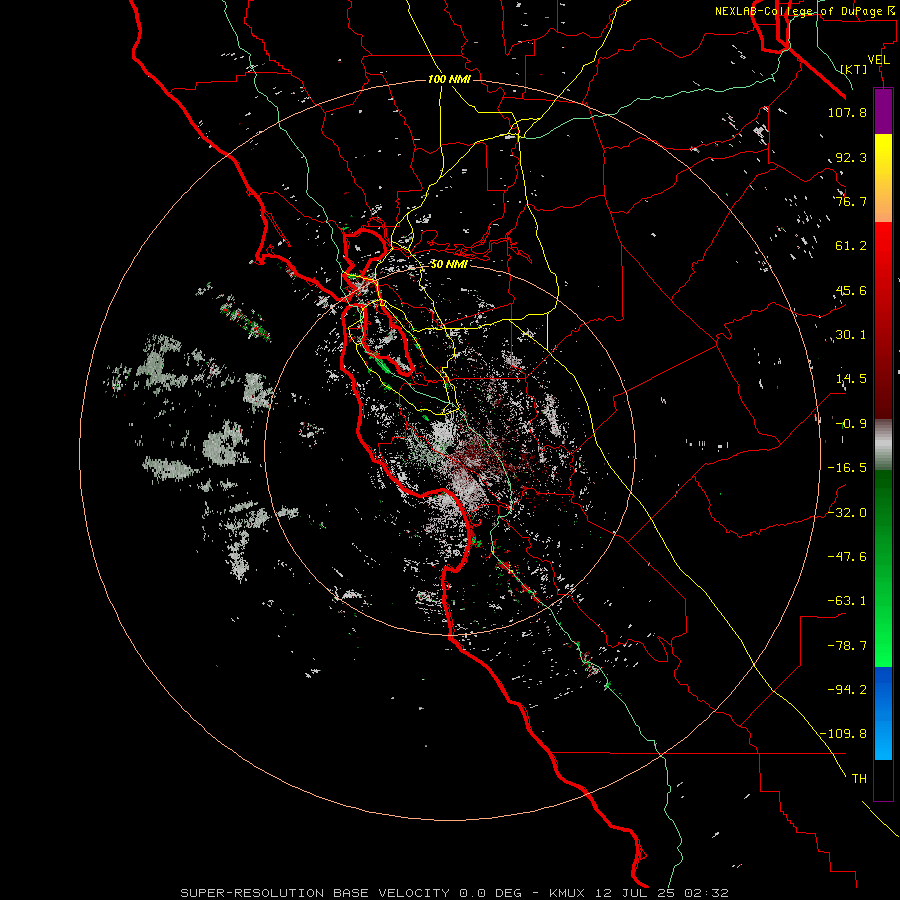
Task: Click the -16.5 legend value
Action: (847, 468)
